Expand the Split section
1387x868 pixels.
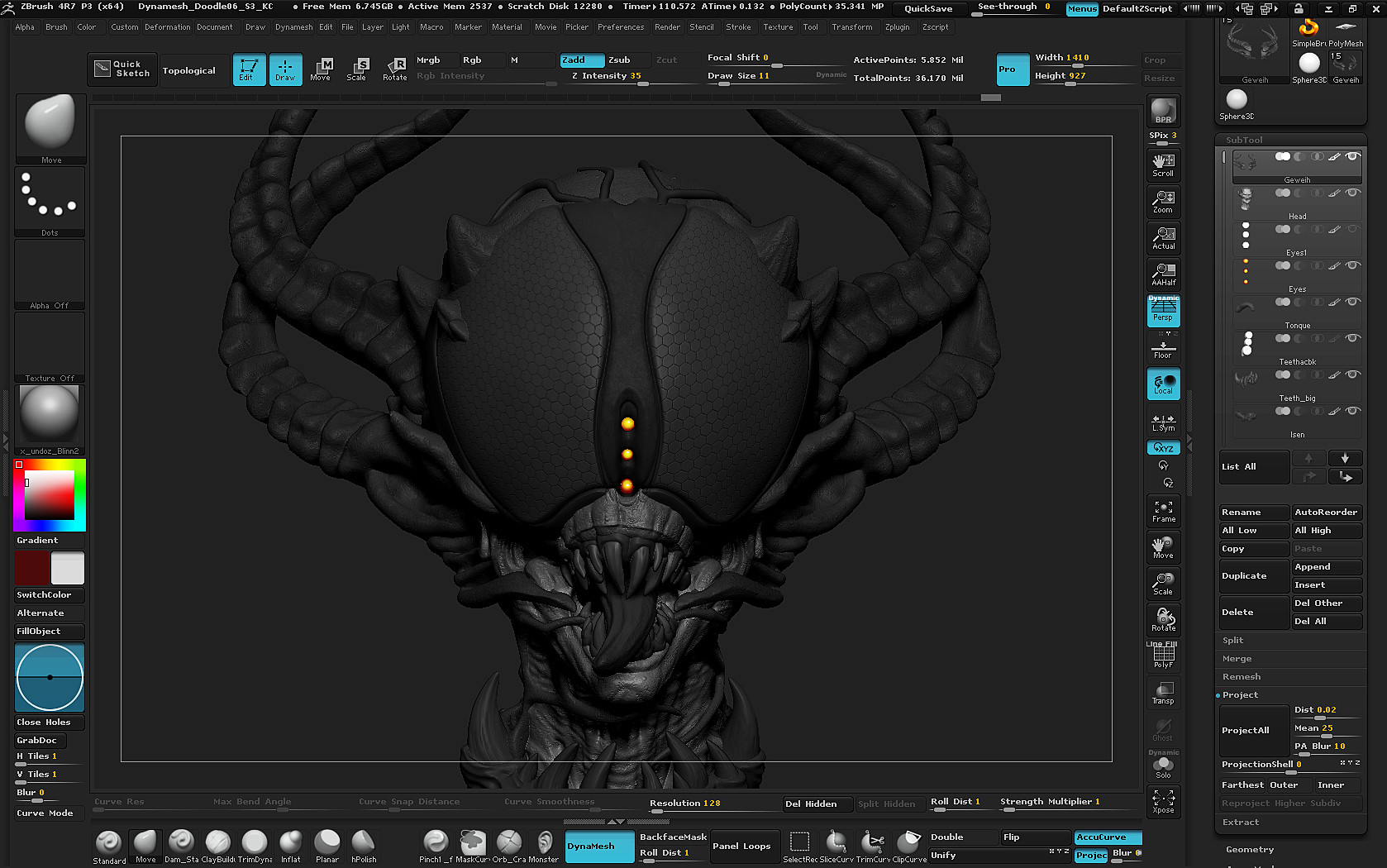(1233, 640)
